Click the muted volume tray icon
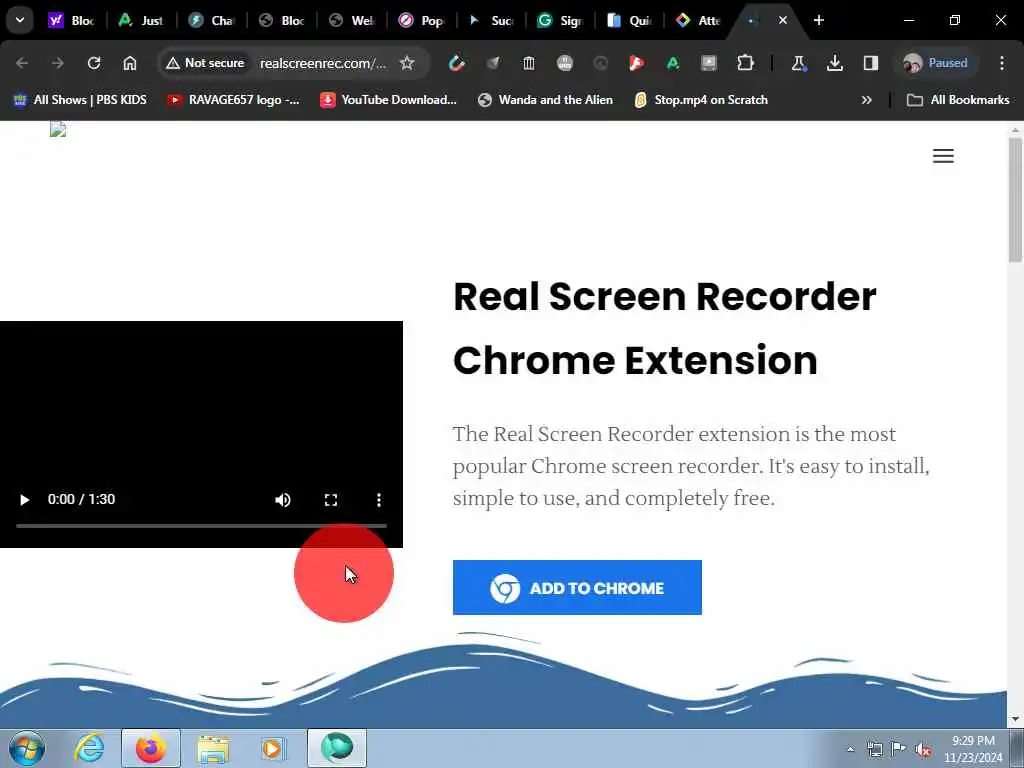Screen dimensions: 1024x768 [x=923, y=749]
